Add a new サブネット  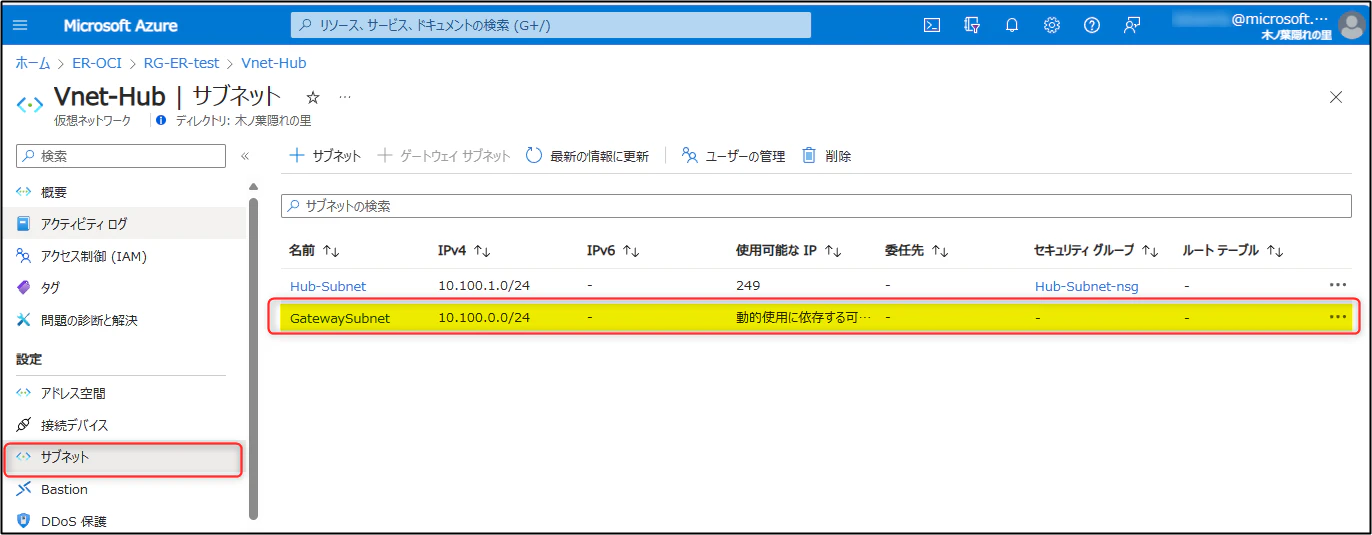[x=325, y=156]
